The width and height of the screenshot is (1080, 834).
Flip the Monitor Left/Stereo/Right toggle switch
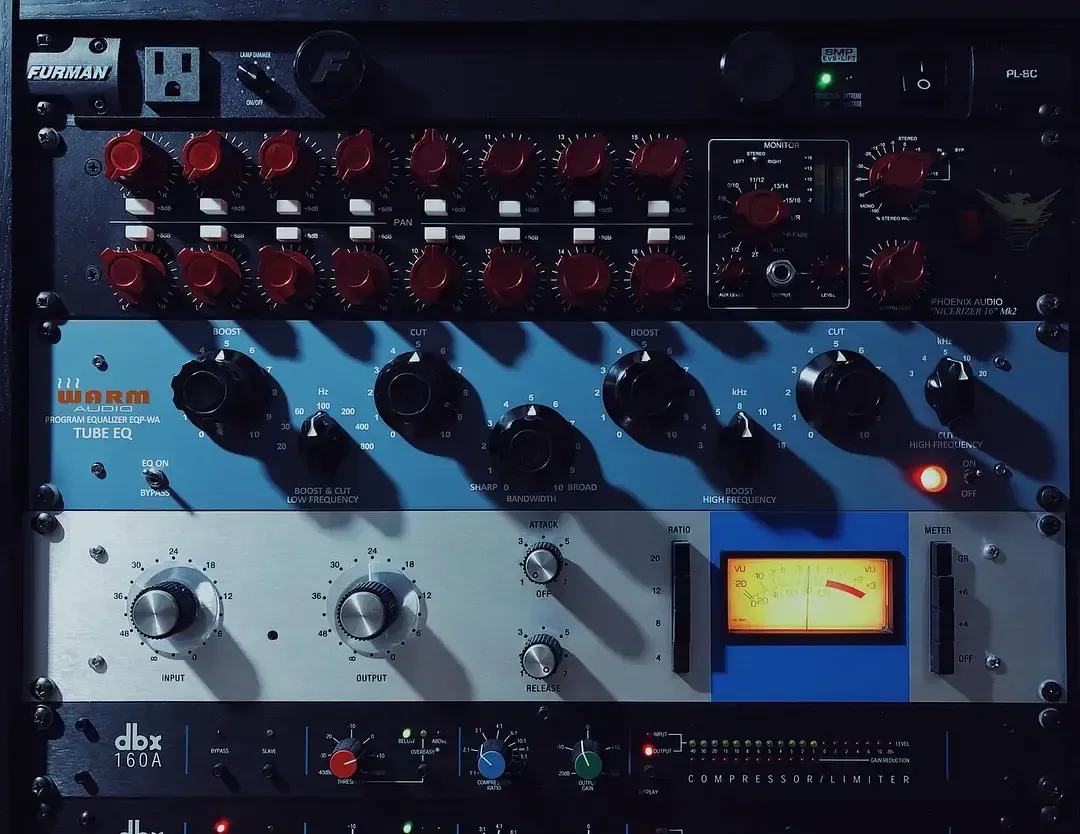click(756, 159)
